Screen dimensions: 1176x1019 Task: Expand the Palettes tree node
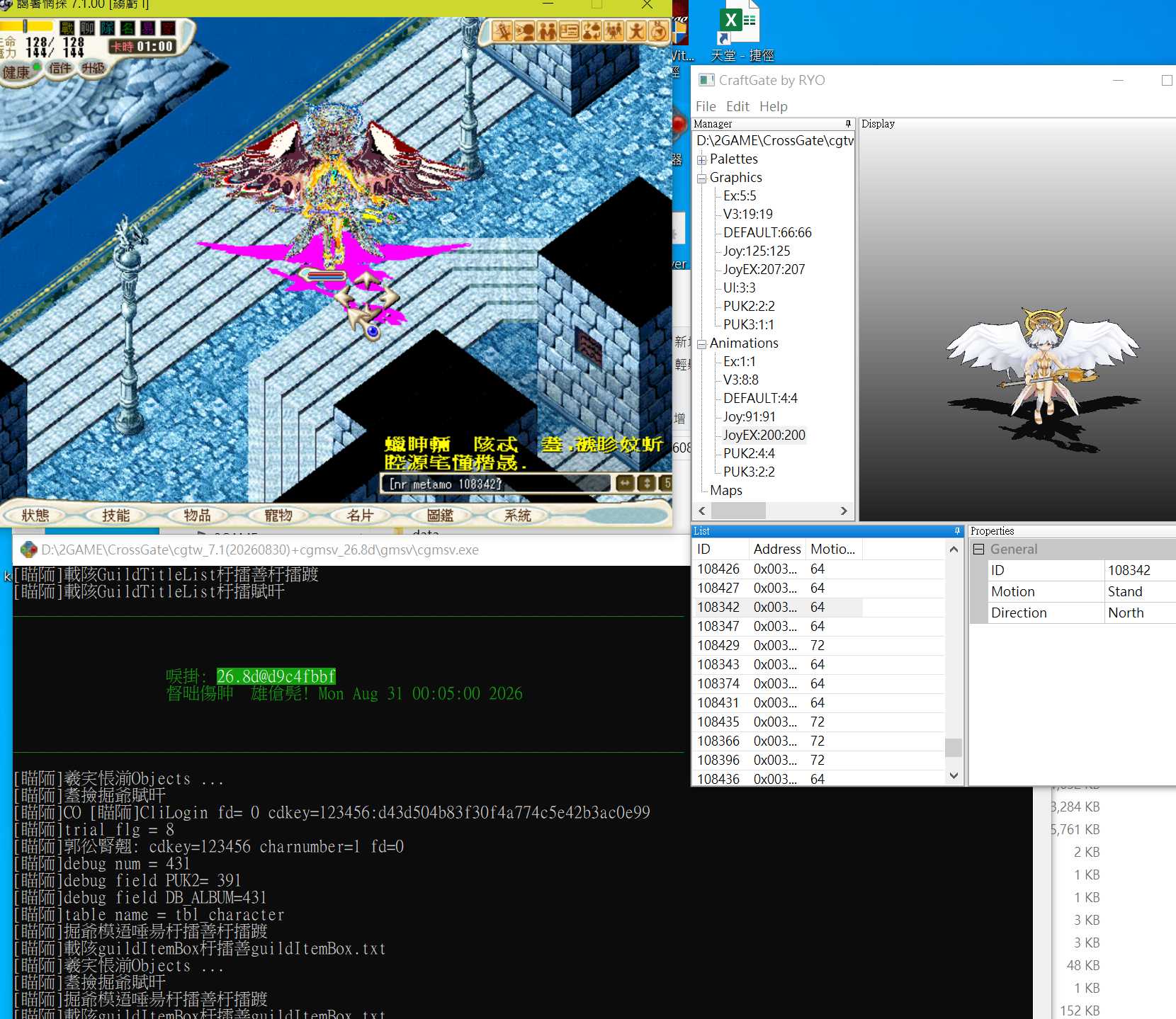(x=702, y=159)
